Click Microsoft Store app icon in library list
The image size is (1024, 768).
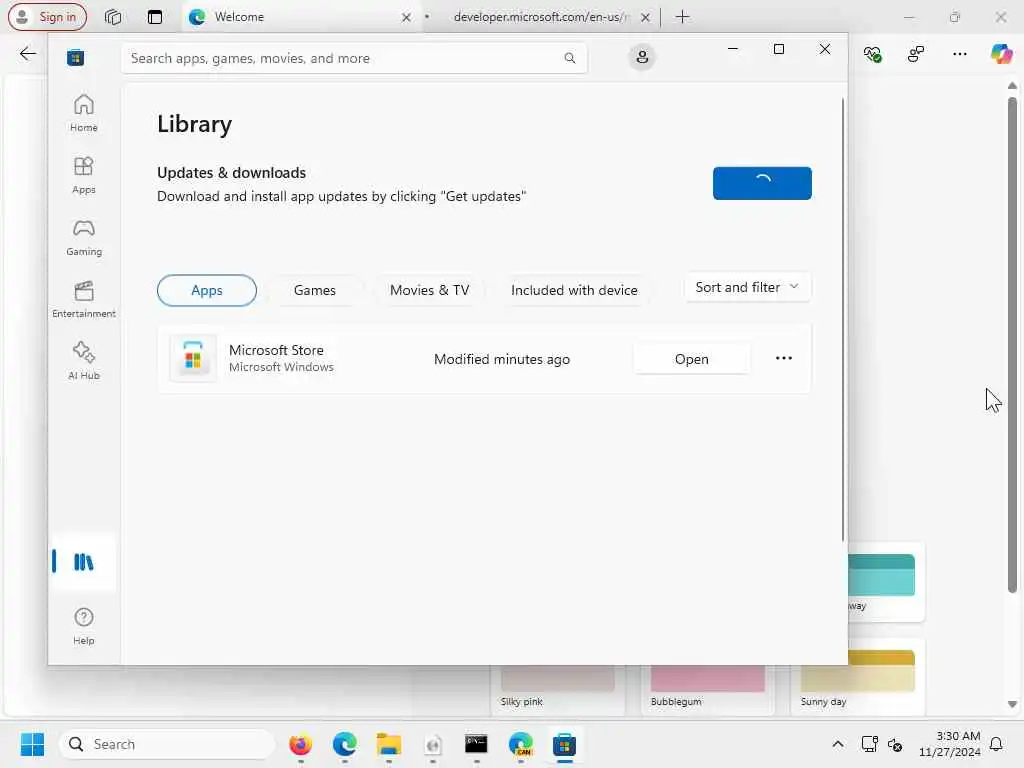[x=193, y=358]
